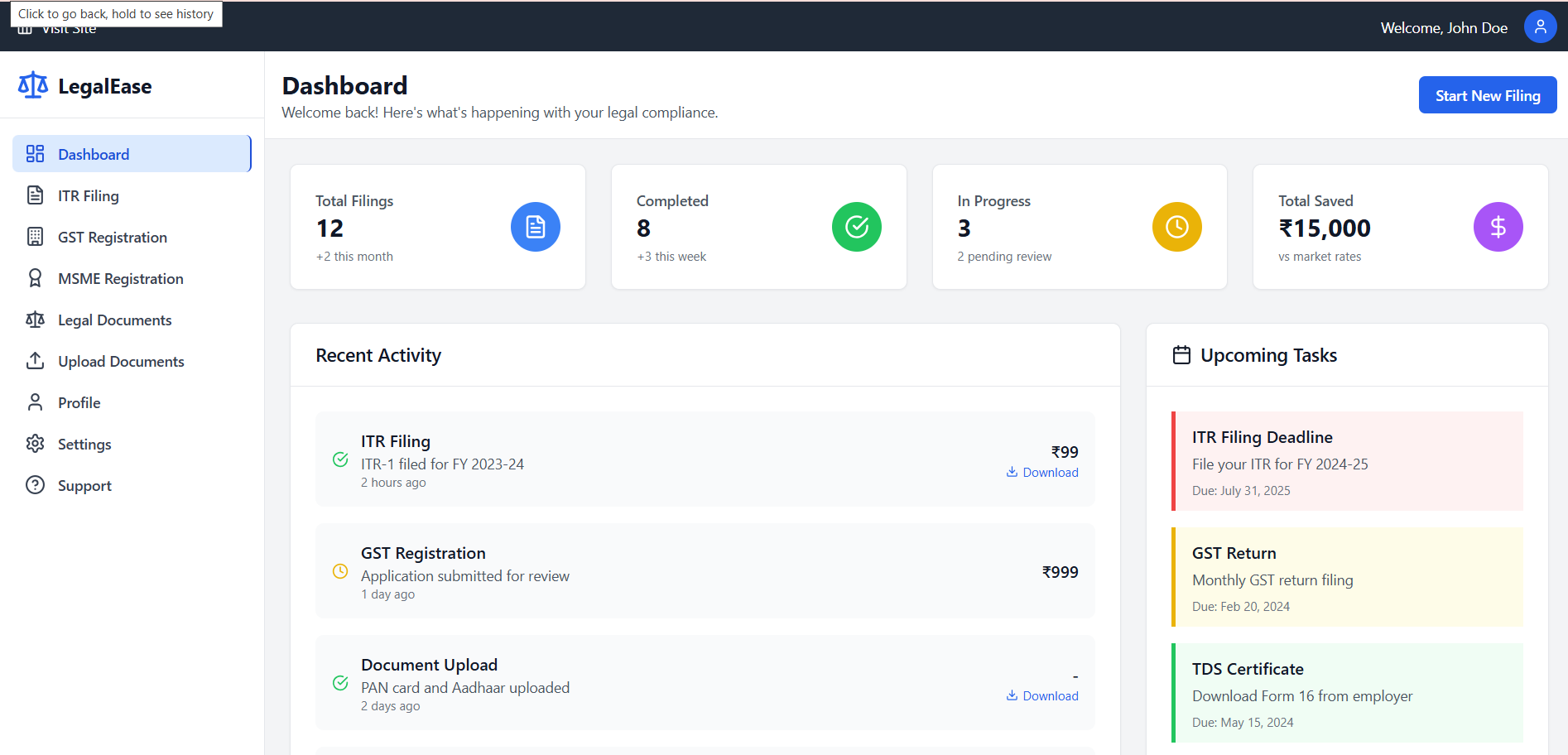Select MSME Registration from the sidebar
The image size is (1568, 755).
point(120,279)
